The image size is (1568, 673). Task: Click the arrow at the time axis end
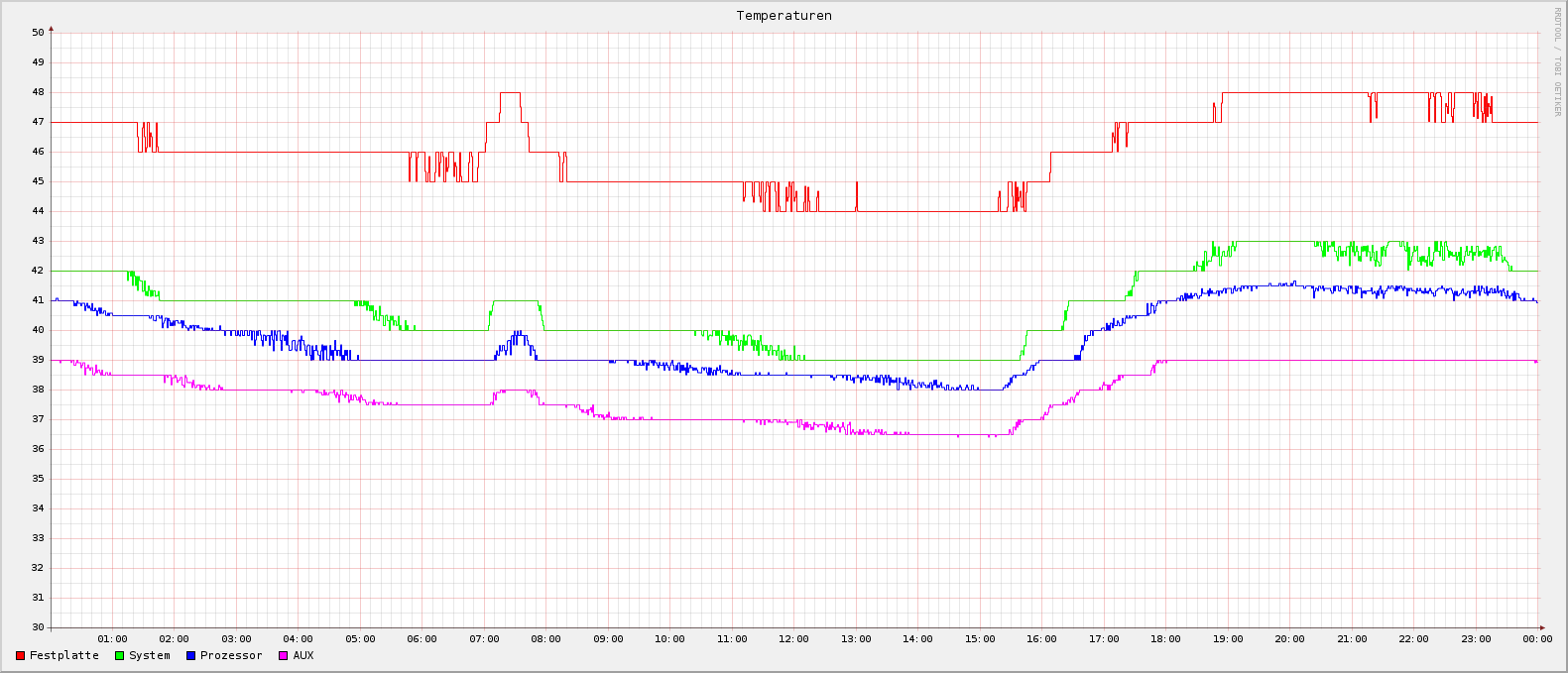[x=1542, y=627]
